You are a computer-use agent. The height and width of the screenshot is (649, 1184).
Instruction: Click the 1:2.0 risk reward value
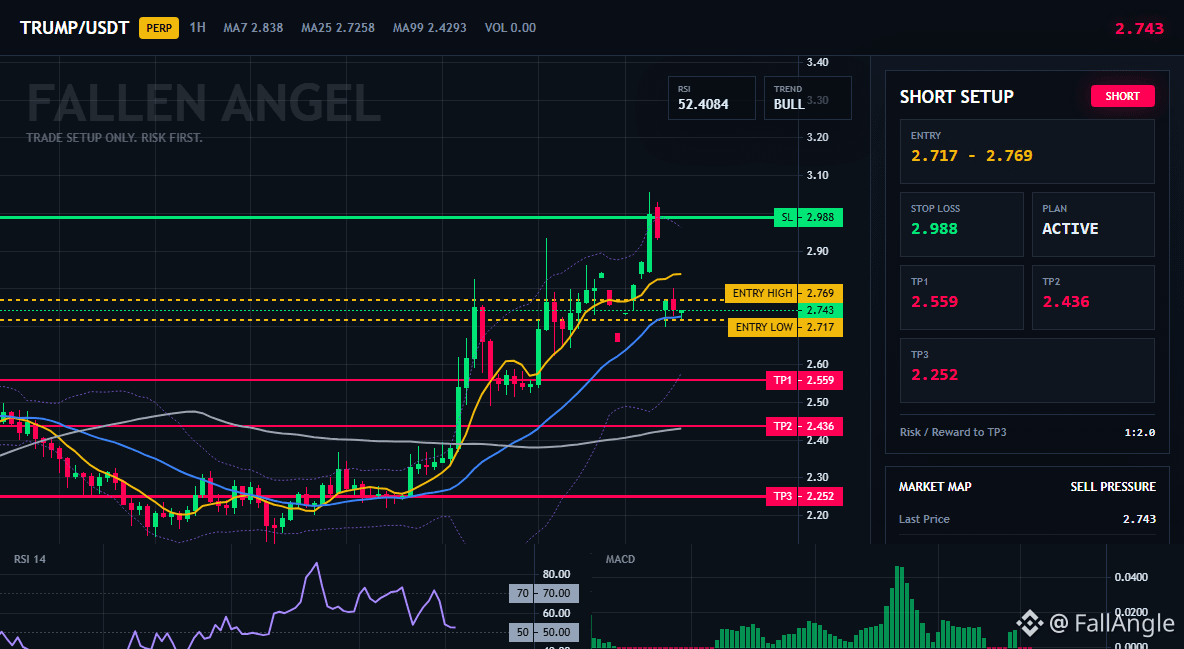coord(1139,433)
